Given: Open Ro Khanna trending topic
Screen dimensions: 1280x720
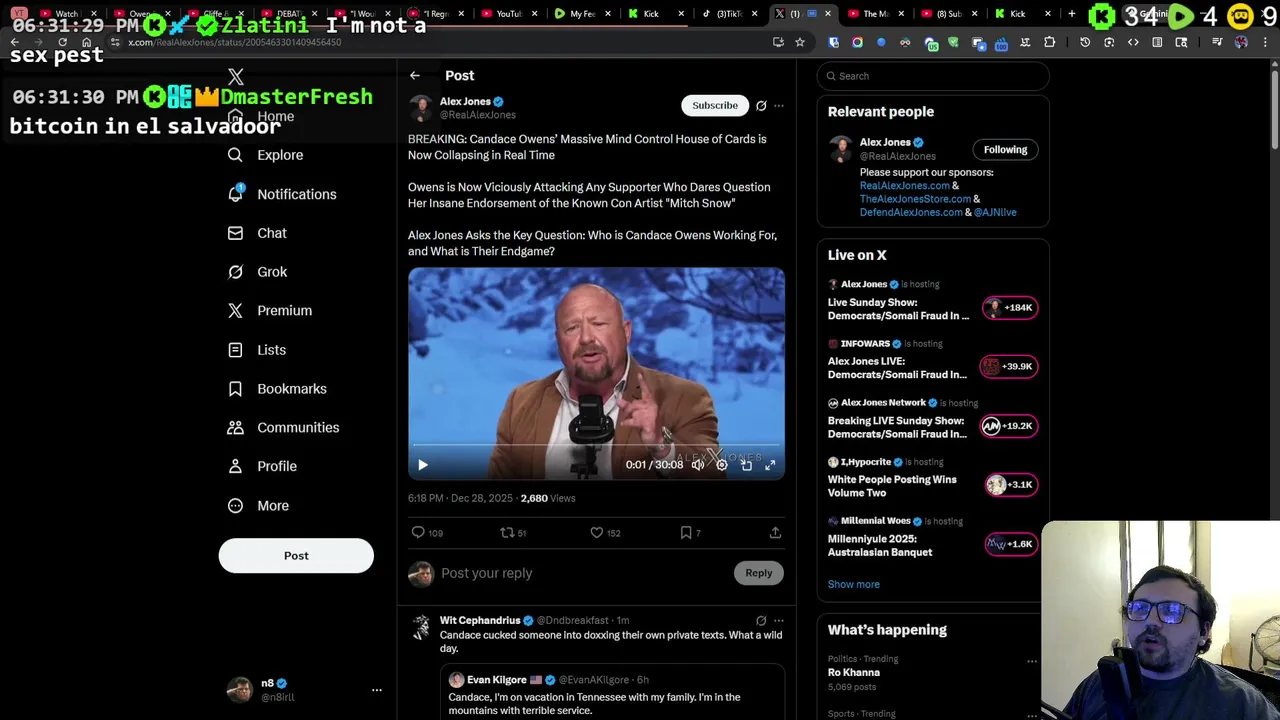Looking at the screenshot, I should click(x=854, y=672).
